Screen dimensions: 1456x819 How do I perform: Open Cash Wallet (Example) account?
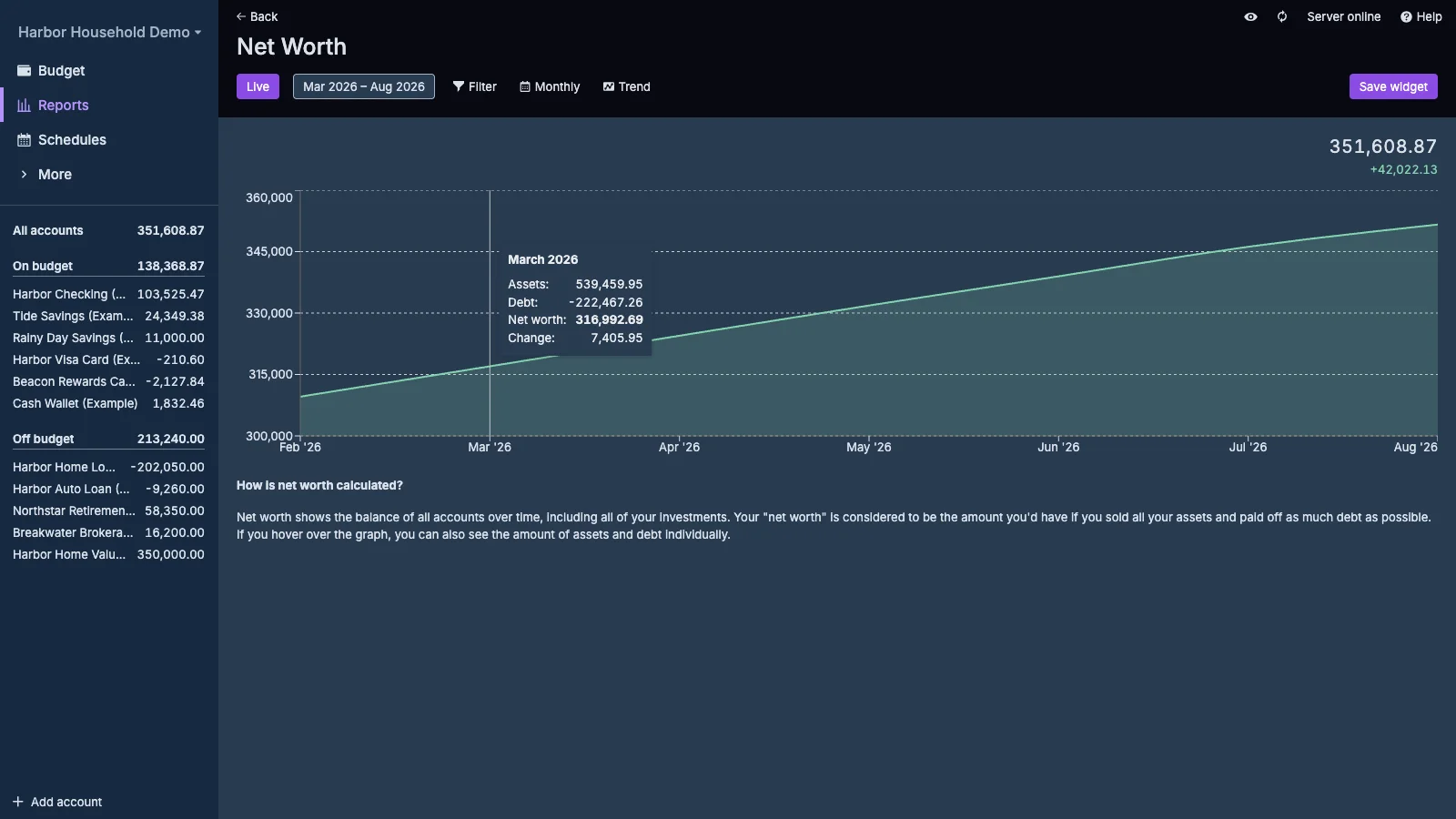click(108, 403)
